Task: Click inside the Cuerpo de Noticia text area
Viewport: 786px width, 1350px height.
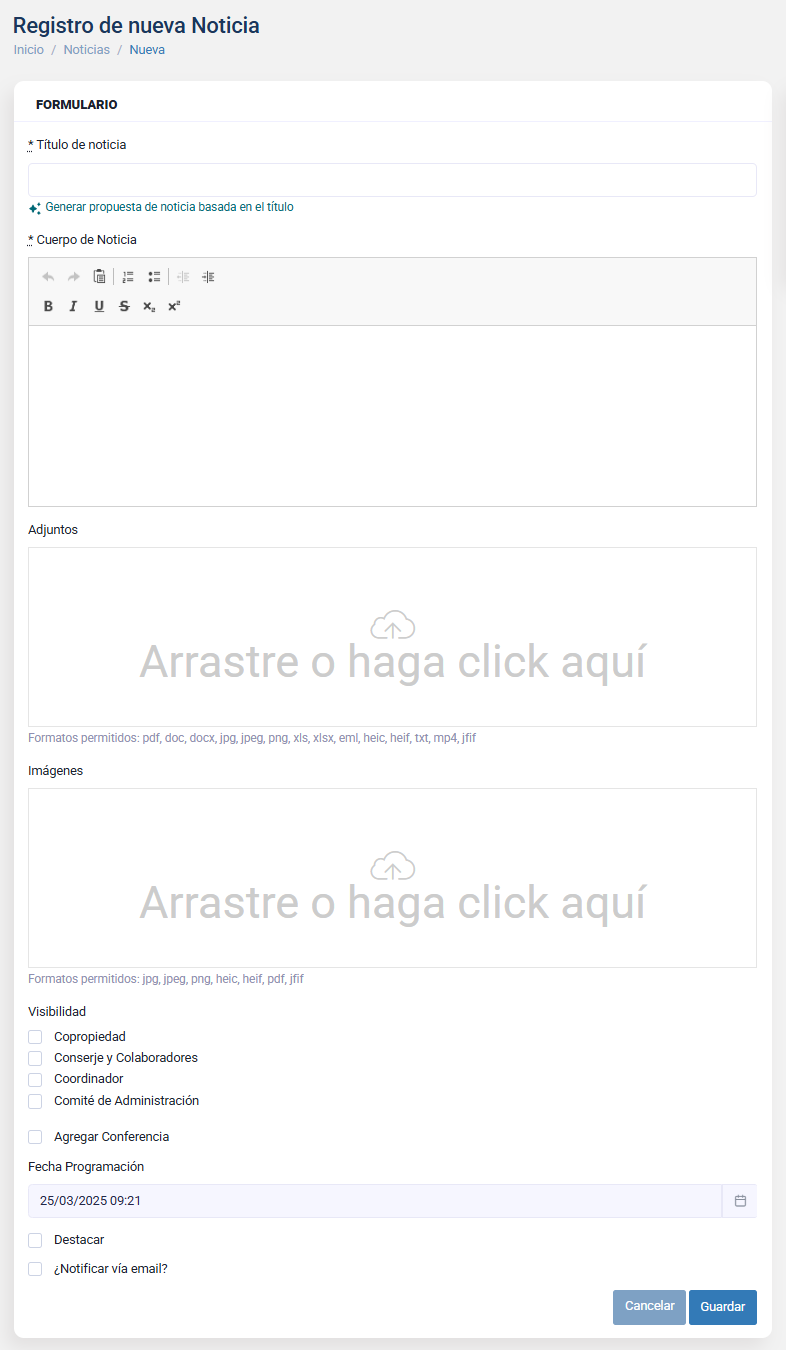Action: (x=392, y=416)
